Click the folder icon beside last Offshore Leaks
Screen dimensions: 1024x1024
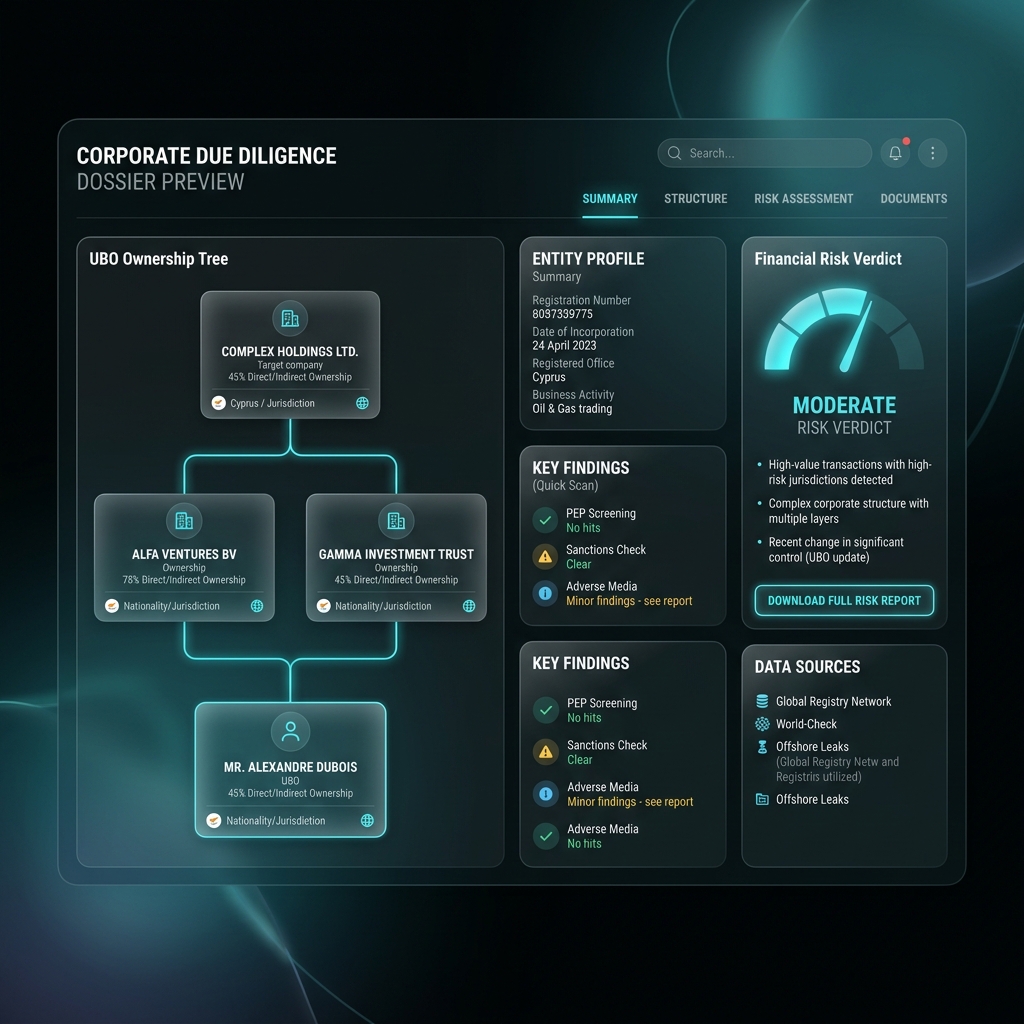[761, 799]
